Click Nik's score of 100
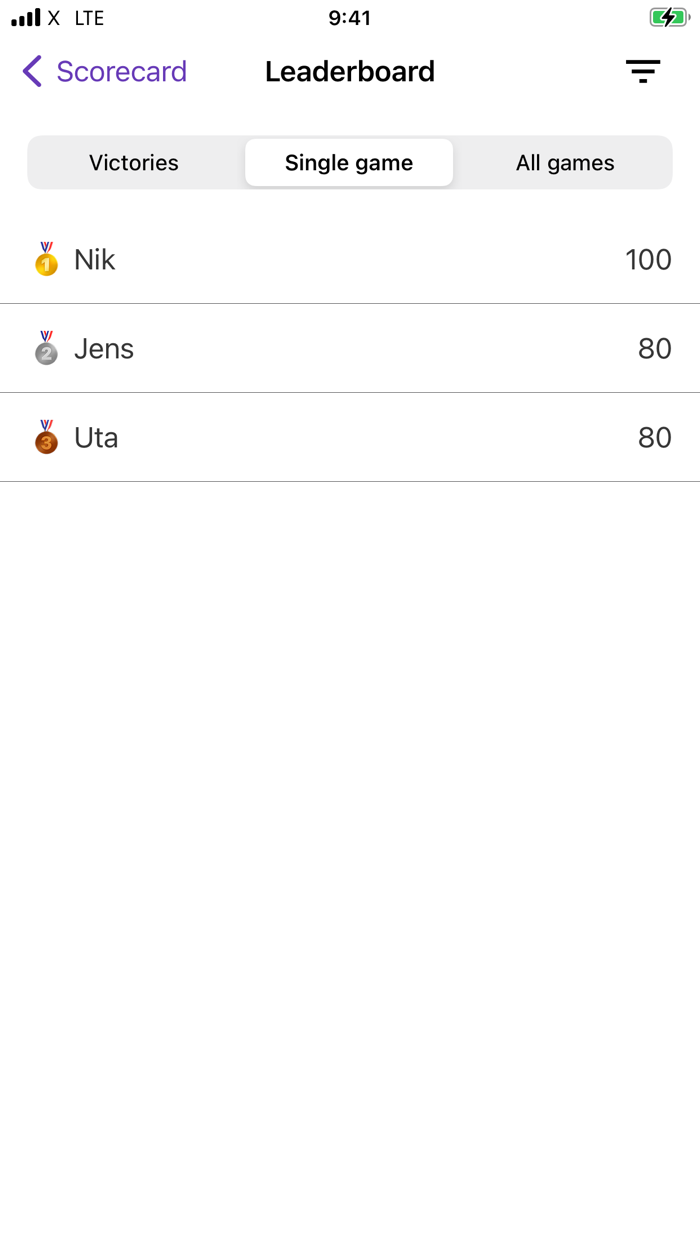 tap(648, 259)
